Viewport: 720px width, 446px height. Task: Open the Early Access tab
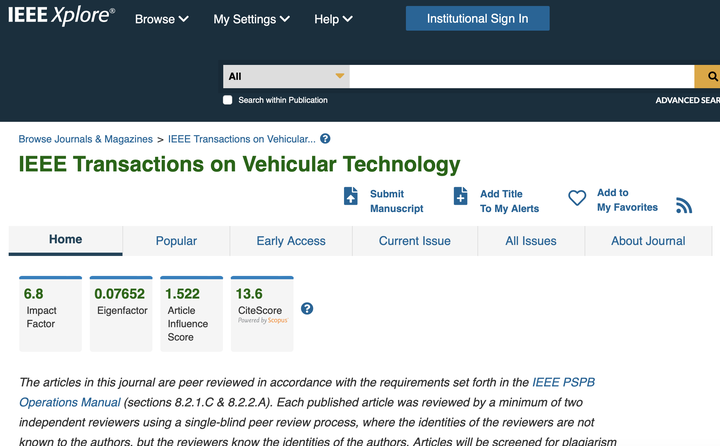point(291,241)
